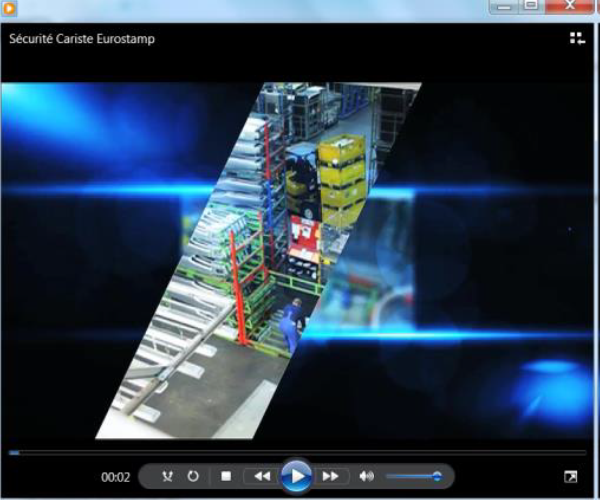
Task: Switch to Library view icon
Action: click(x=577, y=38)
